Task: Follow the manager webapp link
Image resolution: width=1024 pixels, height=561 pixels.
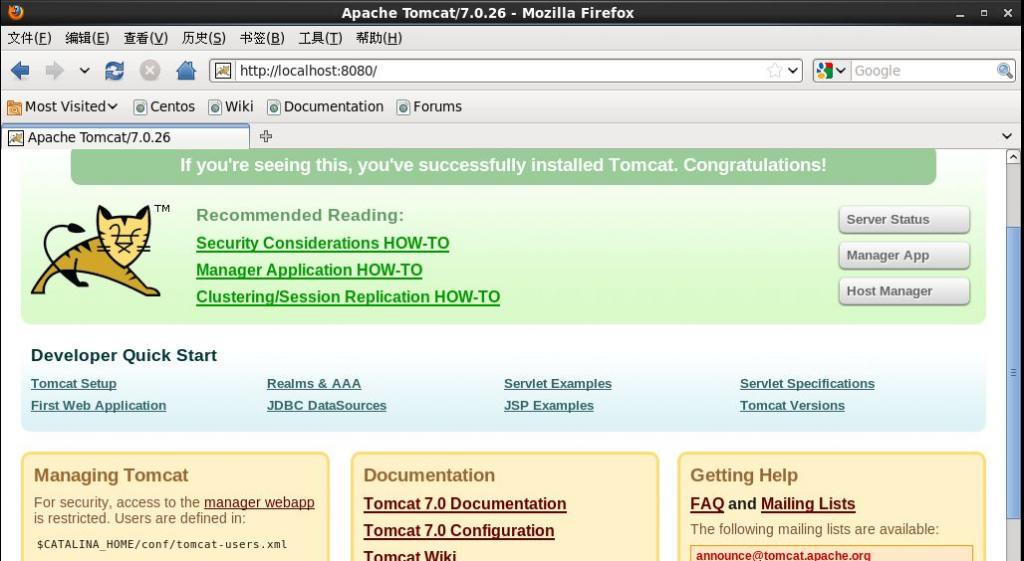Action: pos(259,502)
